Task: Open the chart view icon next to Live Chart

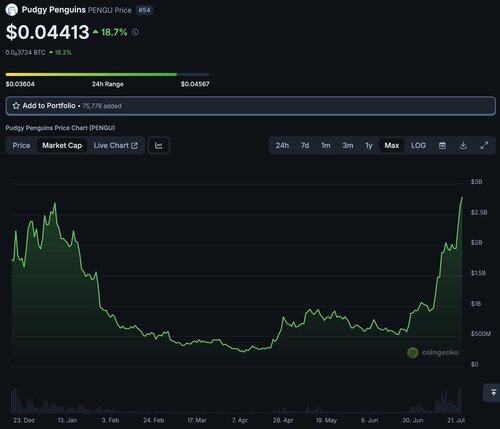Action: (159, 146)
